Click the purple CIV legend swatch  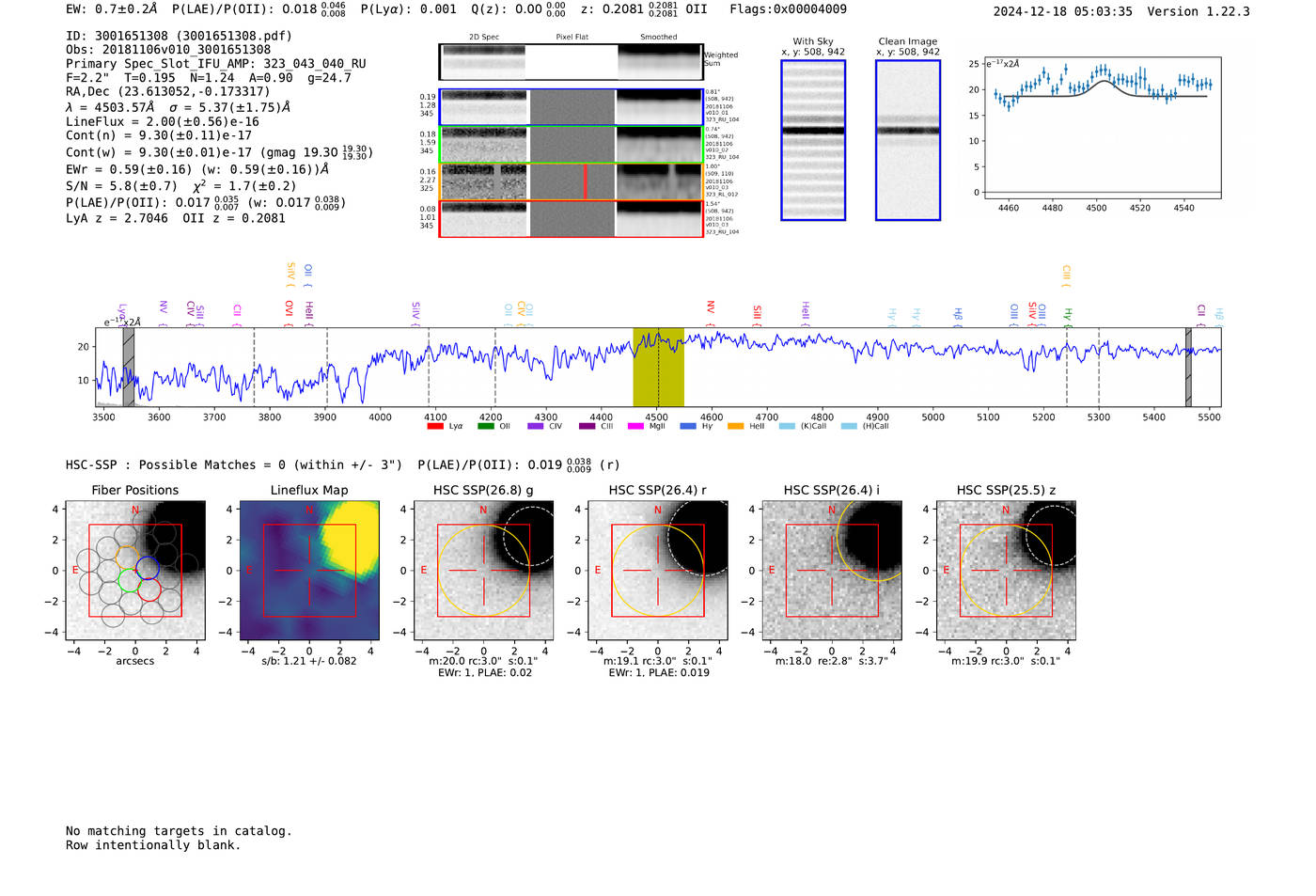(536, 426)
